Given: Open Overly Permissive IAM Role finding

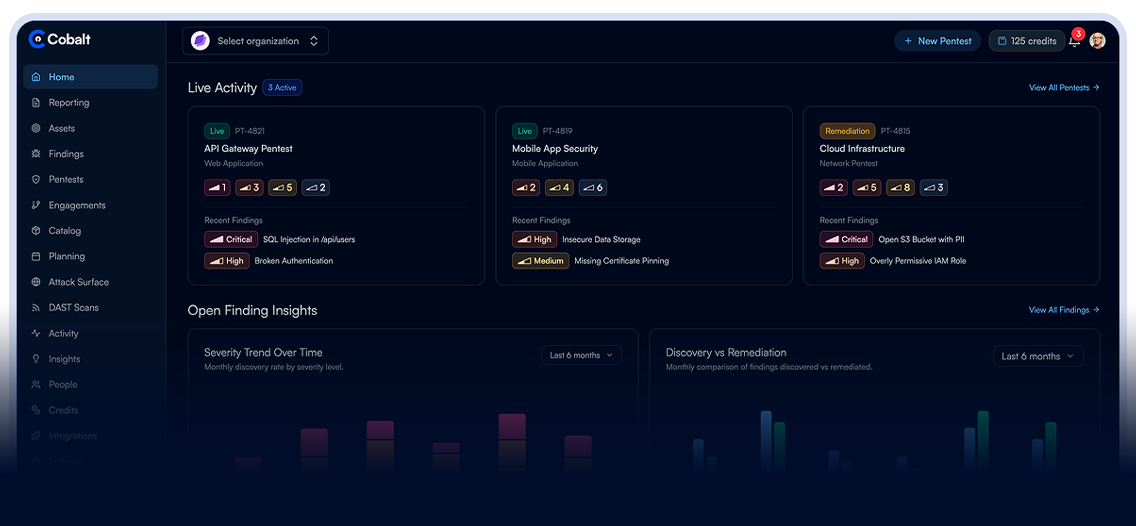Looking at the screenshot, I should (x=917, y=261).
